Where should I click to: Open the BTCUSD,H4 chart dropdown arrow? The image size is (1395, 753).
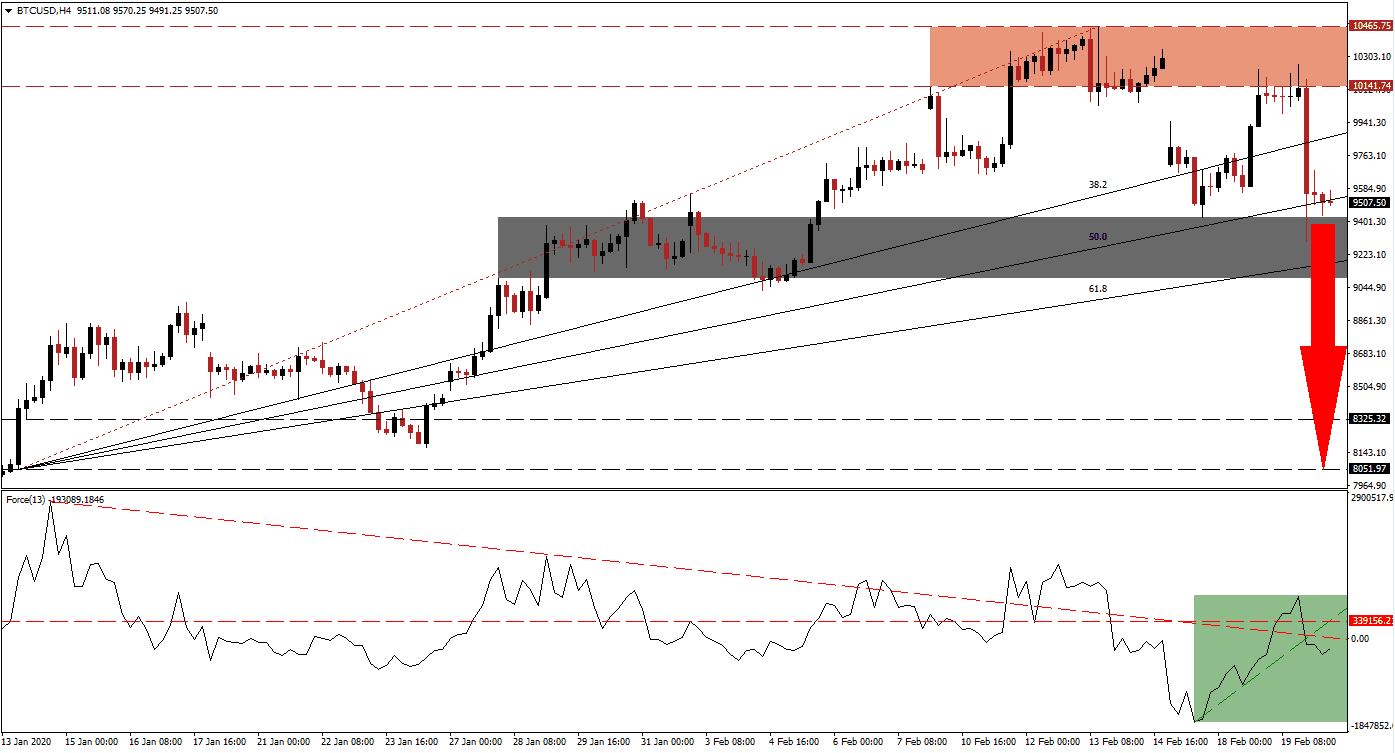pyautogui.click(x=10, y=9)
